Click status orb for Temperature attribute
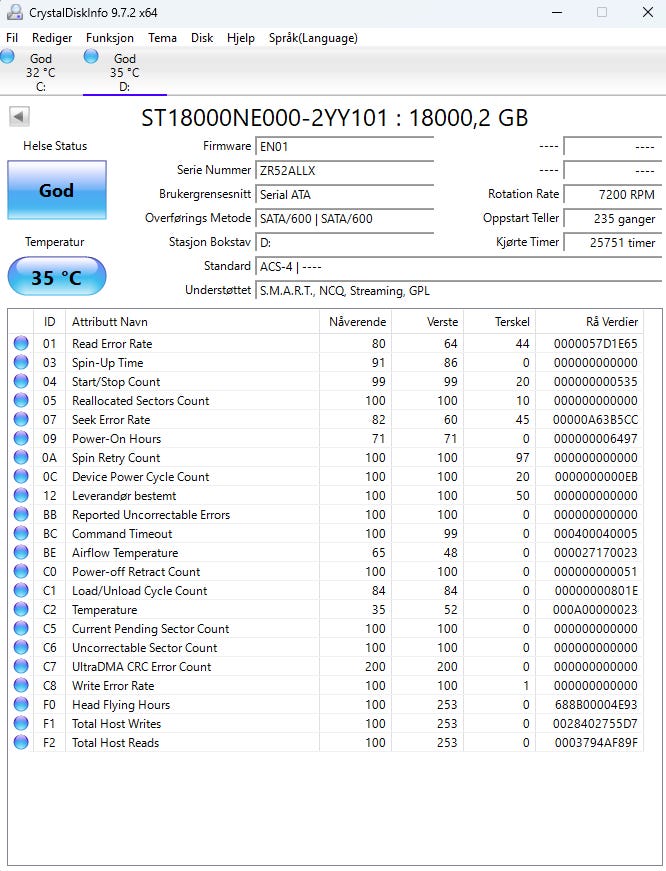The image size is (666, 871). click(21, 609)
